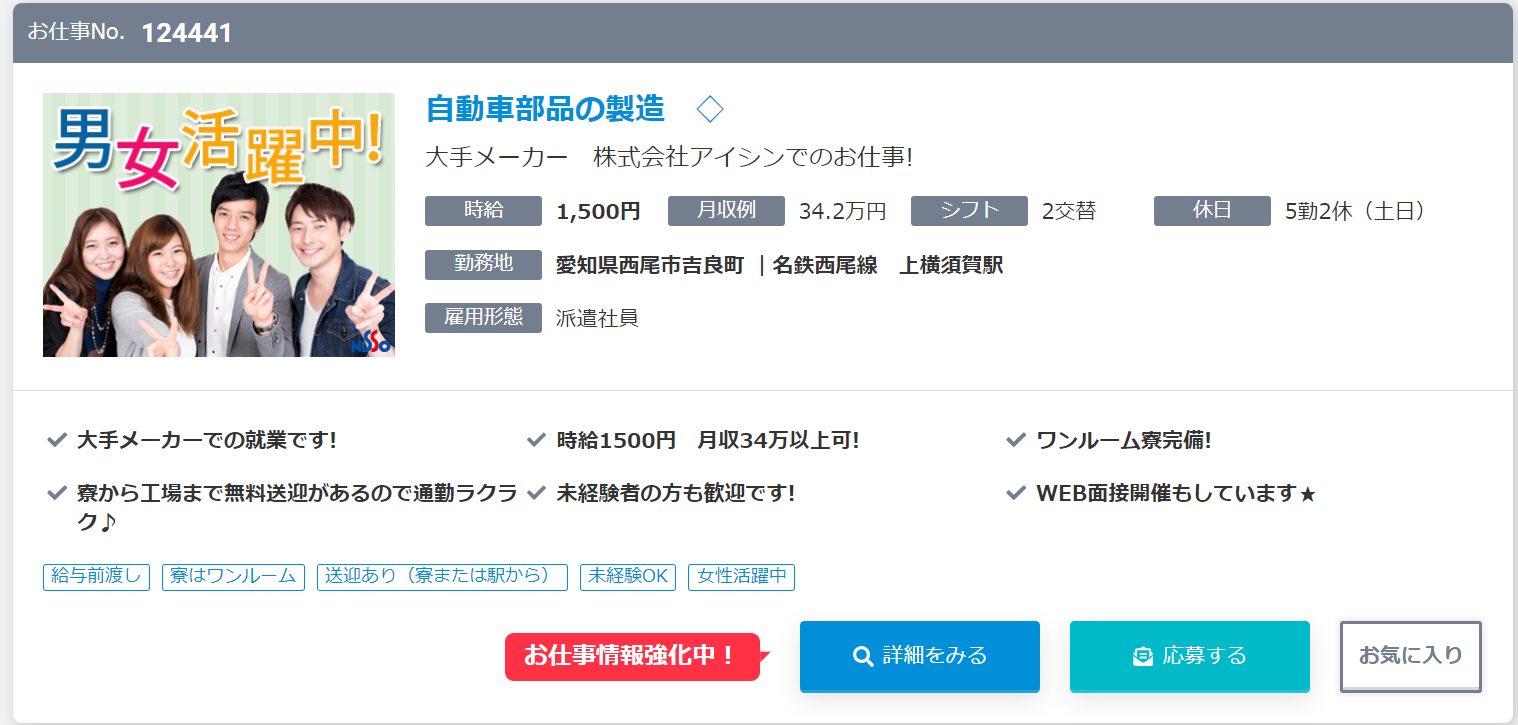Click the checkmark beside ワンルーム寮完備!
Image resolution: width=1518 pixels, height=725 pixels.
point(1017,440)
